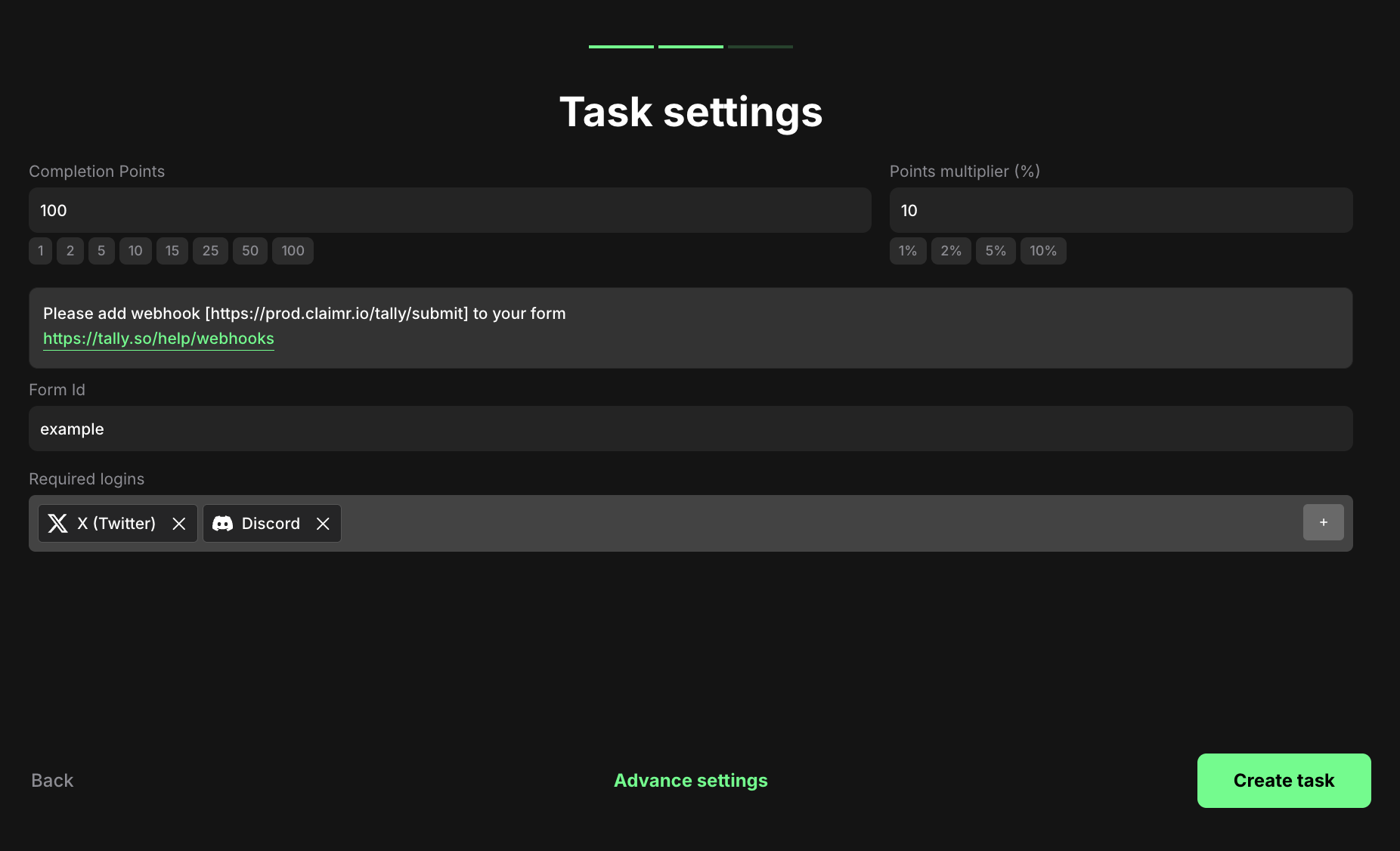Click the Discord logo icon
Image resolution: width=1400 pixels, height=851 pixels.
[222, 523]
